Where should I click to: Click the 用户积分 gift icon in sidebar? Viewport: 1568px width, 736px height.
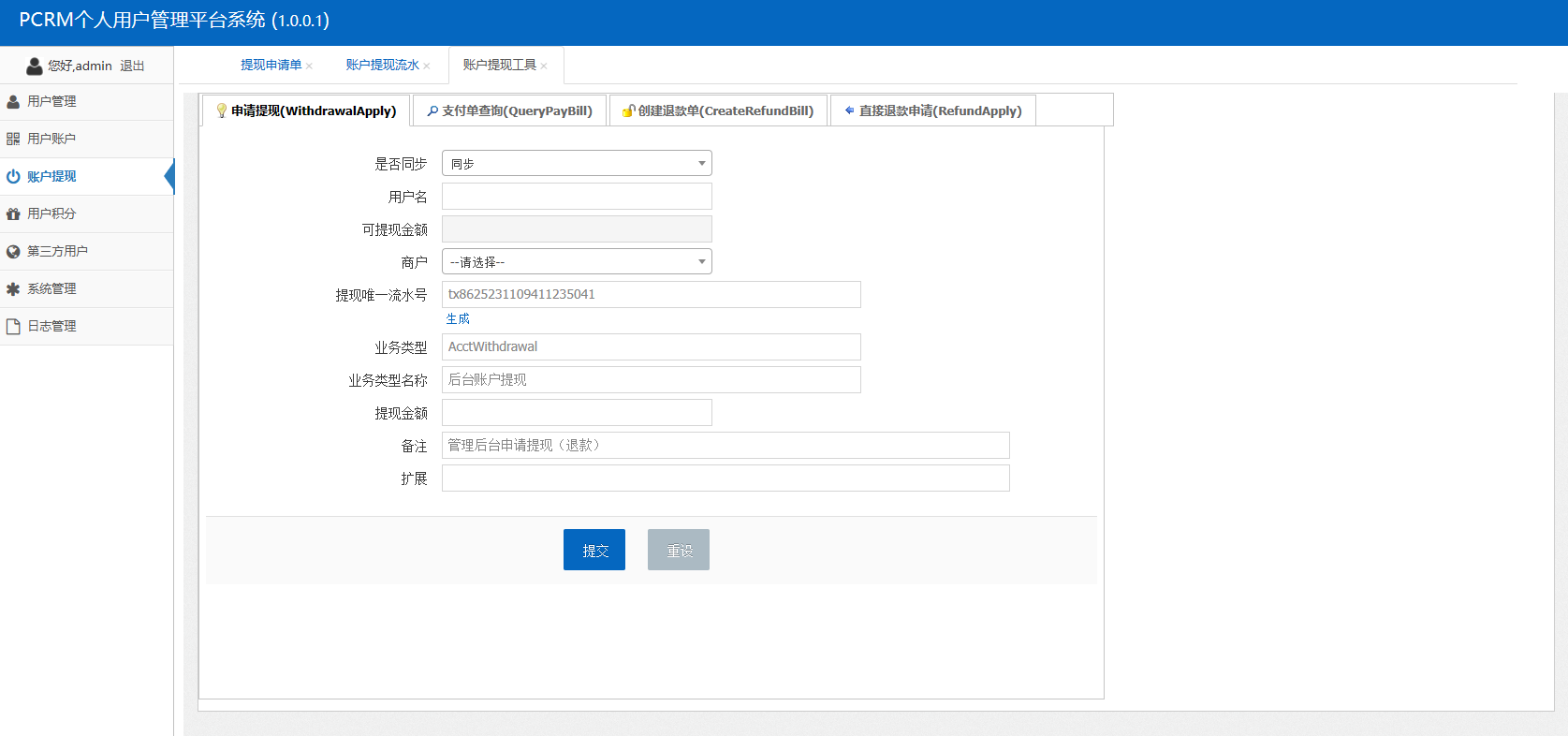[x=13, y=213]
